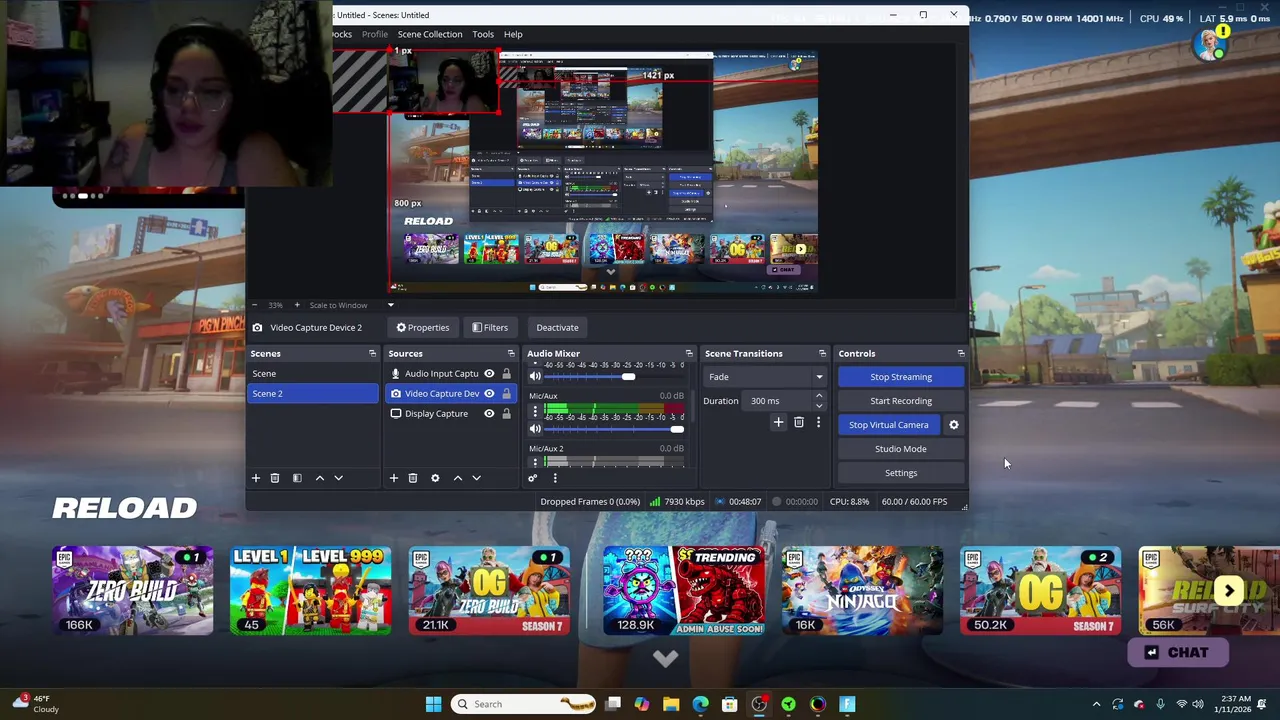Hide the Display Capture source

(489, 413)
